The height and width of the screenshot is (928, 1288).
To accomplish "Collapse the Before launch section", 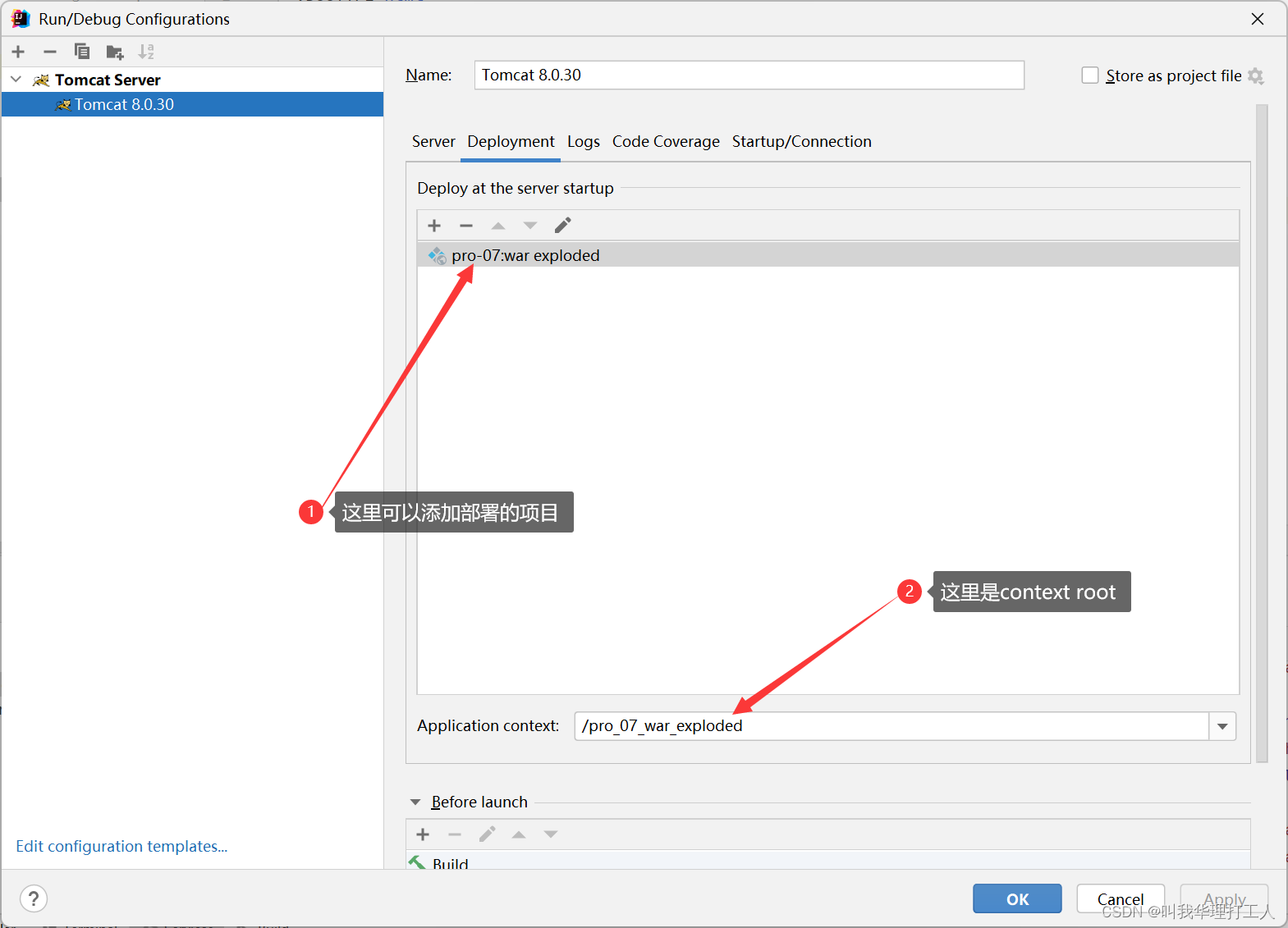I will click(x=415, y=802).
